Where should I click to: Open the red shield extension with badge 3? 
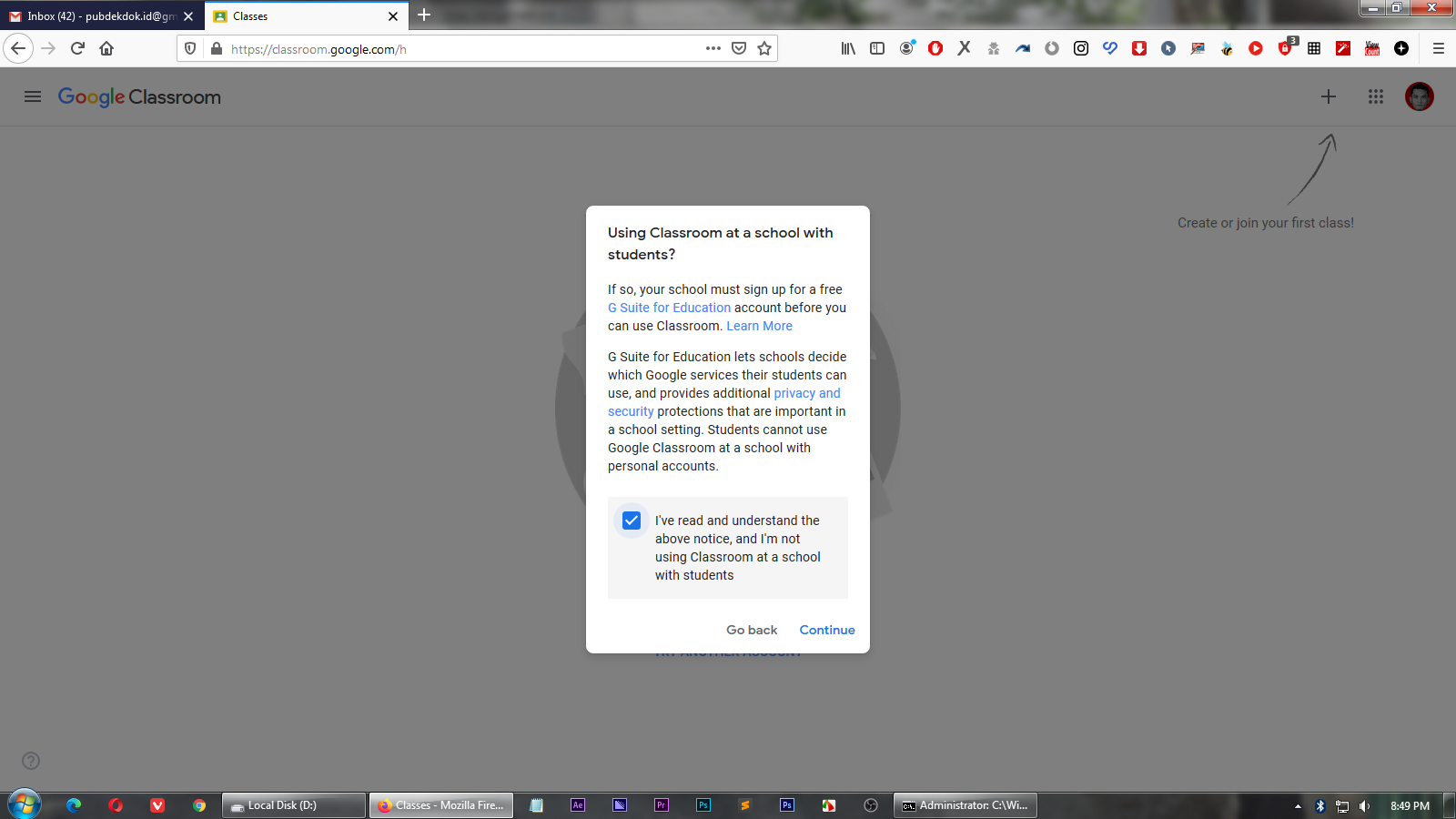pyautogui.click(x=1286, y=47)
